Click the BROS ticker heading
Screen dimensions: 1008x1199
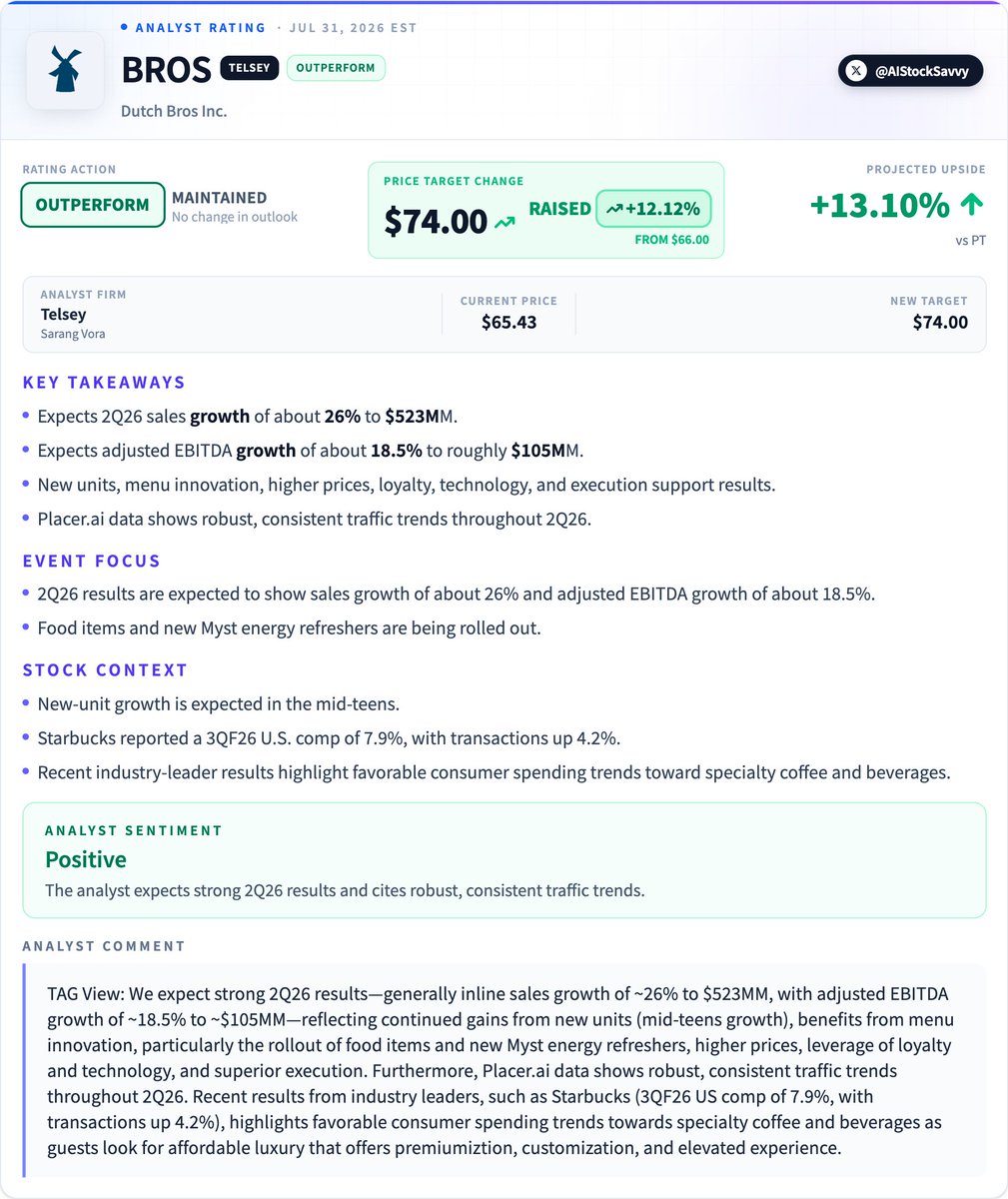point(166,70)
